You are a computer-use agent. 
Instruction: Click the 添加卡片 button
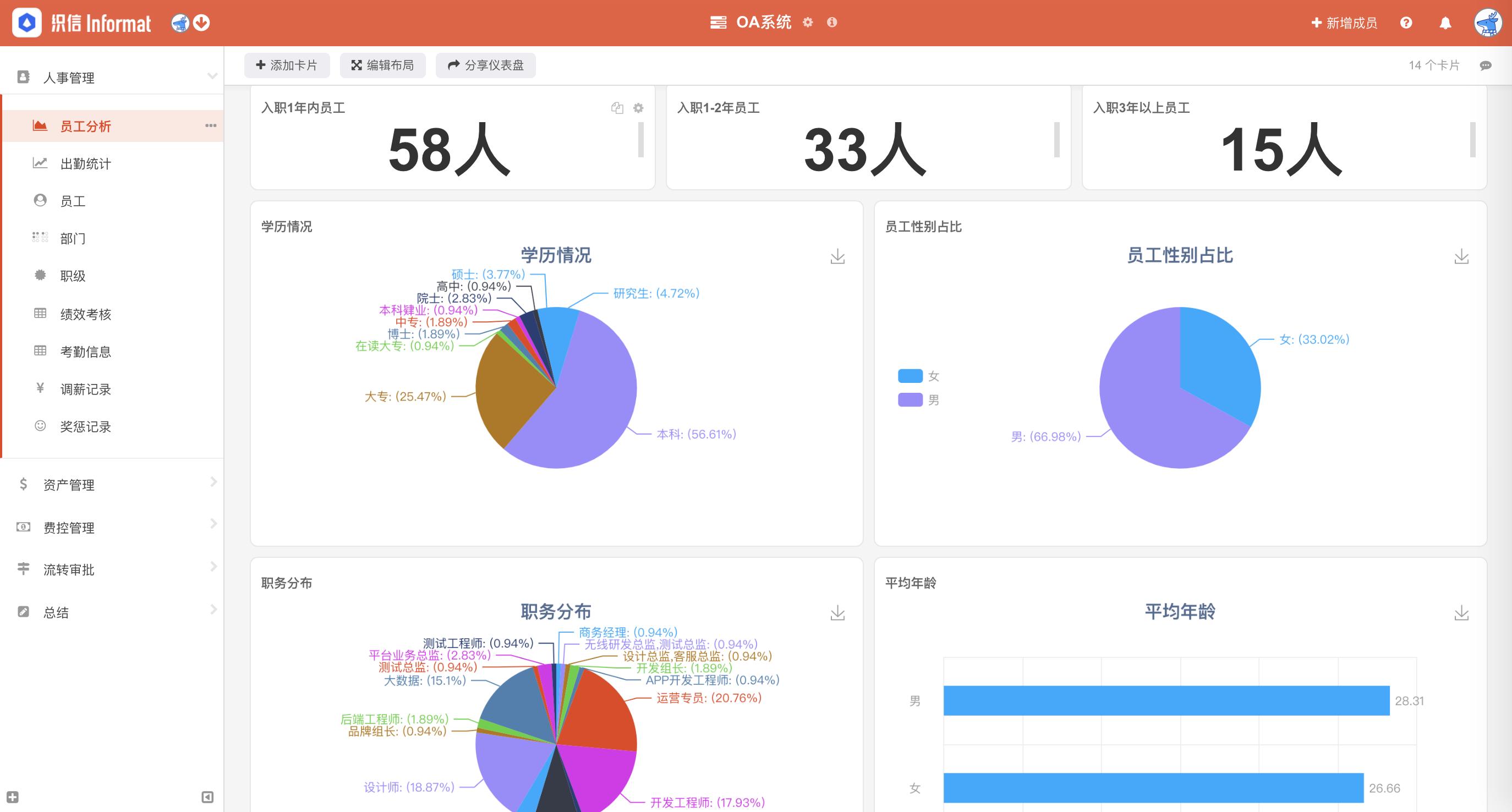[x=287, y=65]
